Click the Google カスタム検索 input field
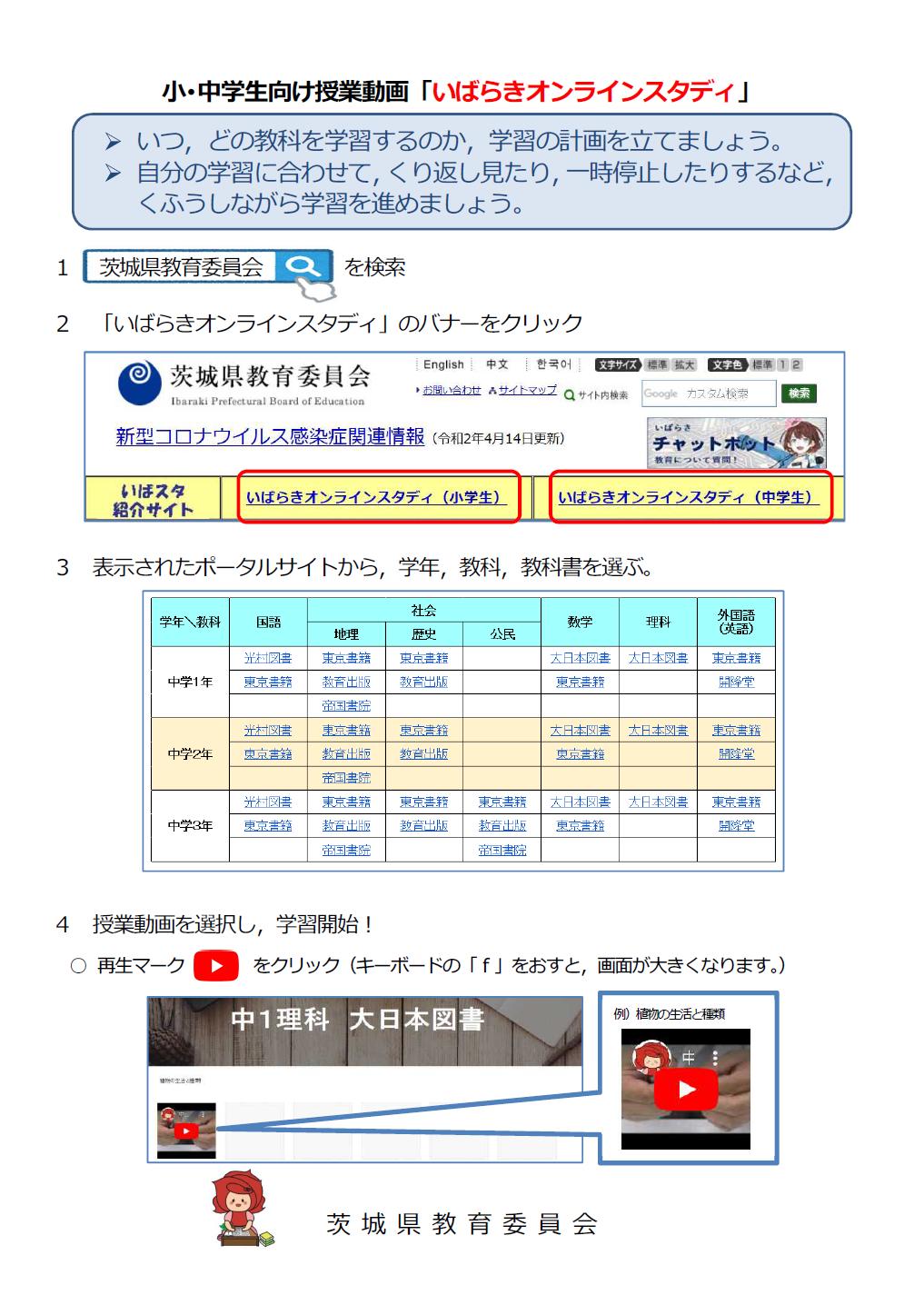 pyautogui.click(x=709, y=394)
